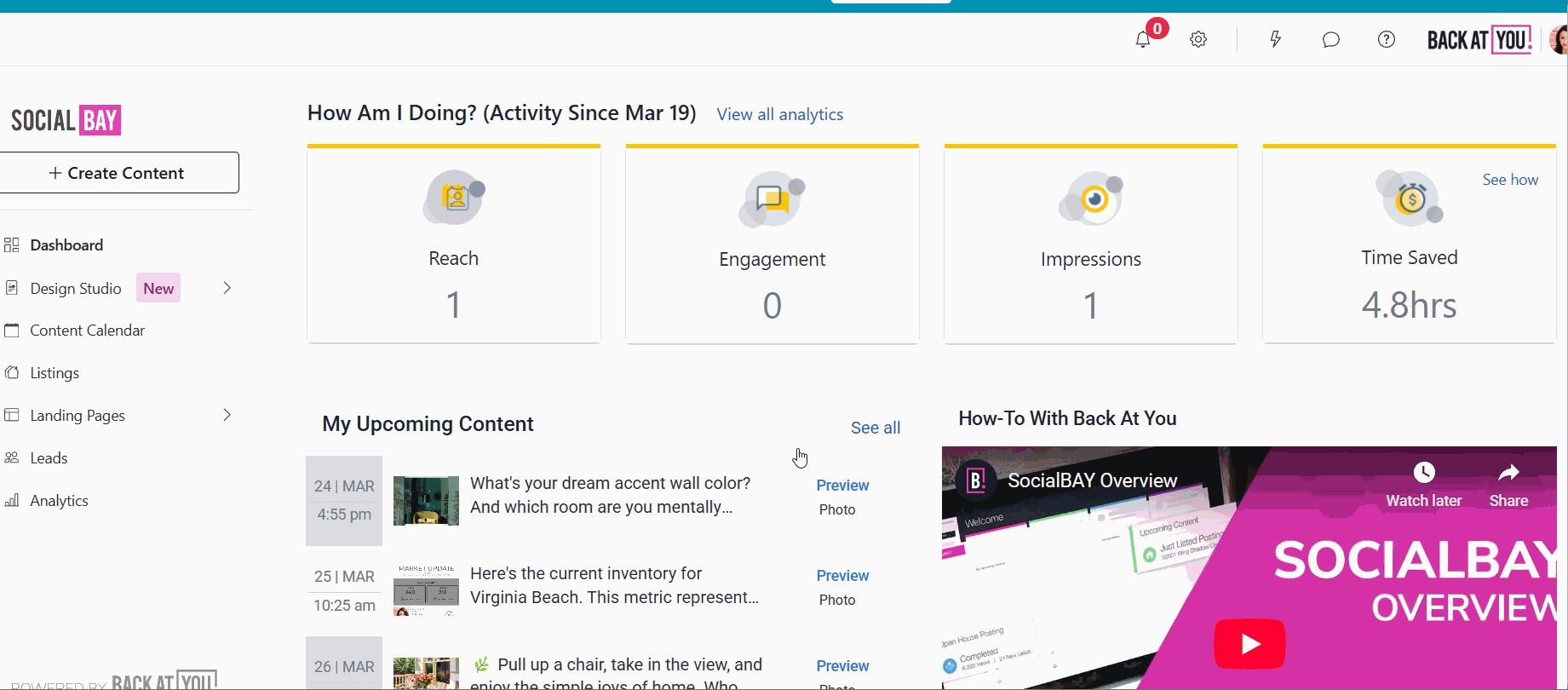This screenshot has height=690, width=1568.
Task: Click the Landing Pages sidebar icon
Action: click(12, 415)
